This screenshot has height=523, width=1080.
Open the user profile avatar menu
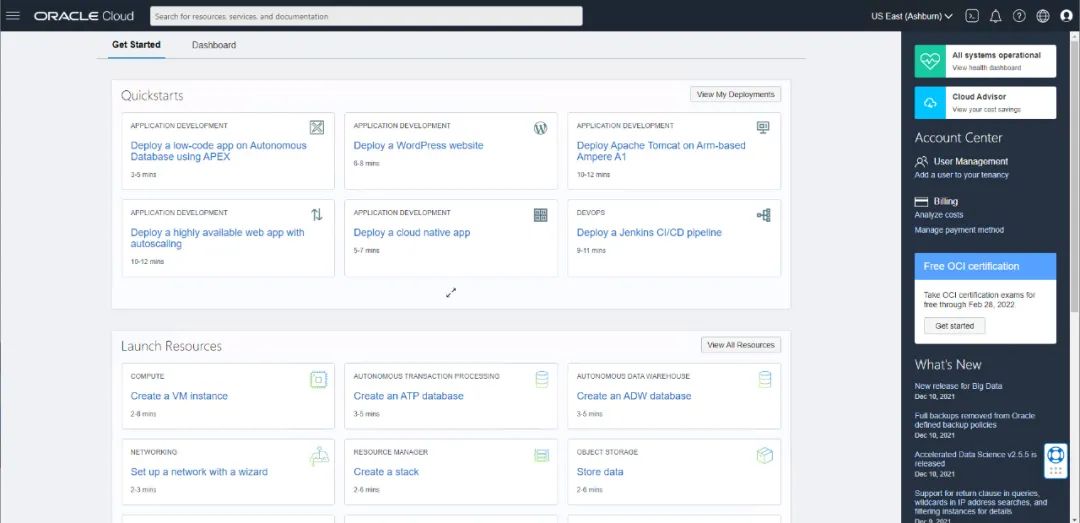1066,16
